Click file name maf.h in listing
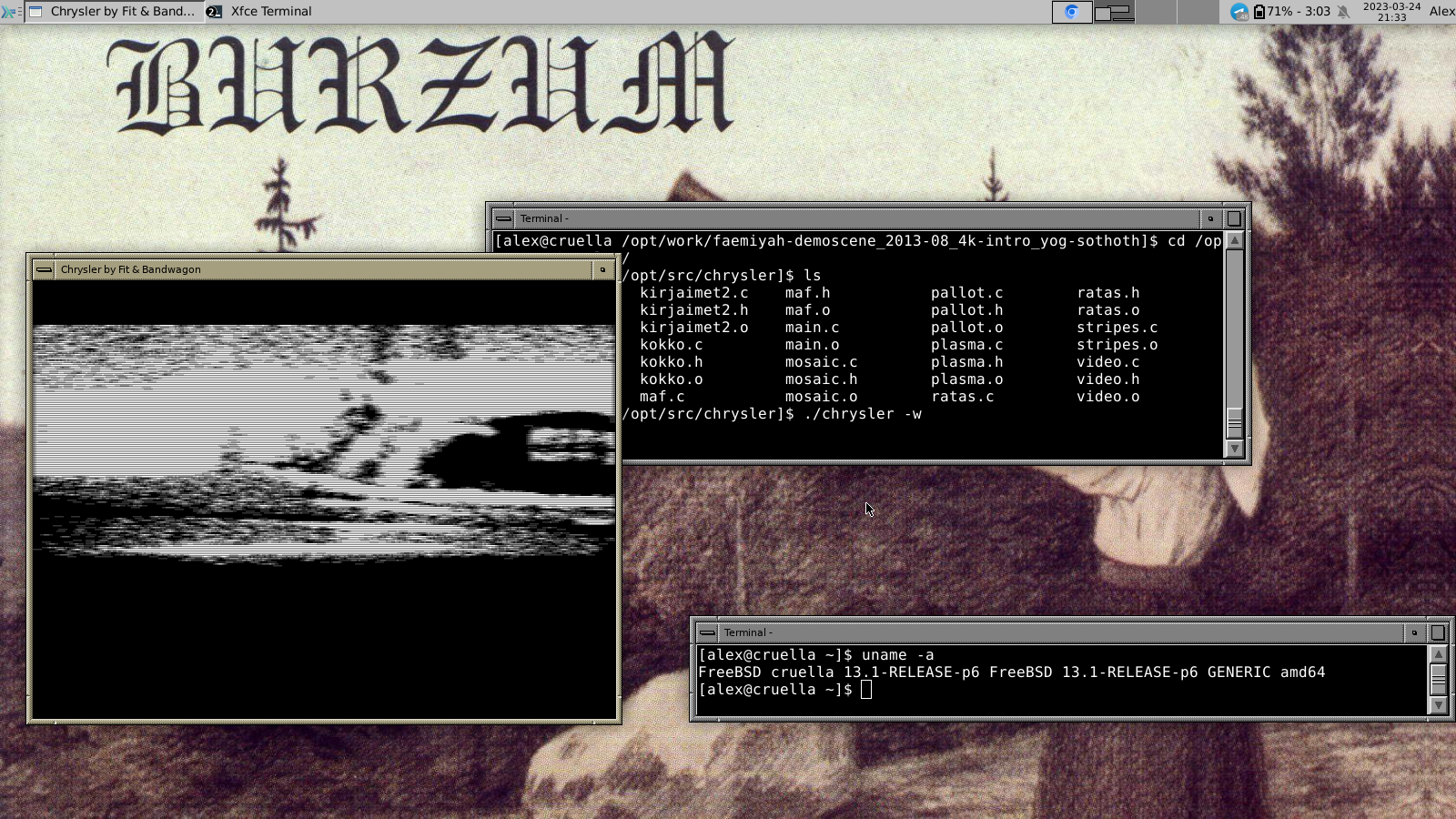Viewport: 1456px width, 819px height. pos(807,293)
